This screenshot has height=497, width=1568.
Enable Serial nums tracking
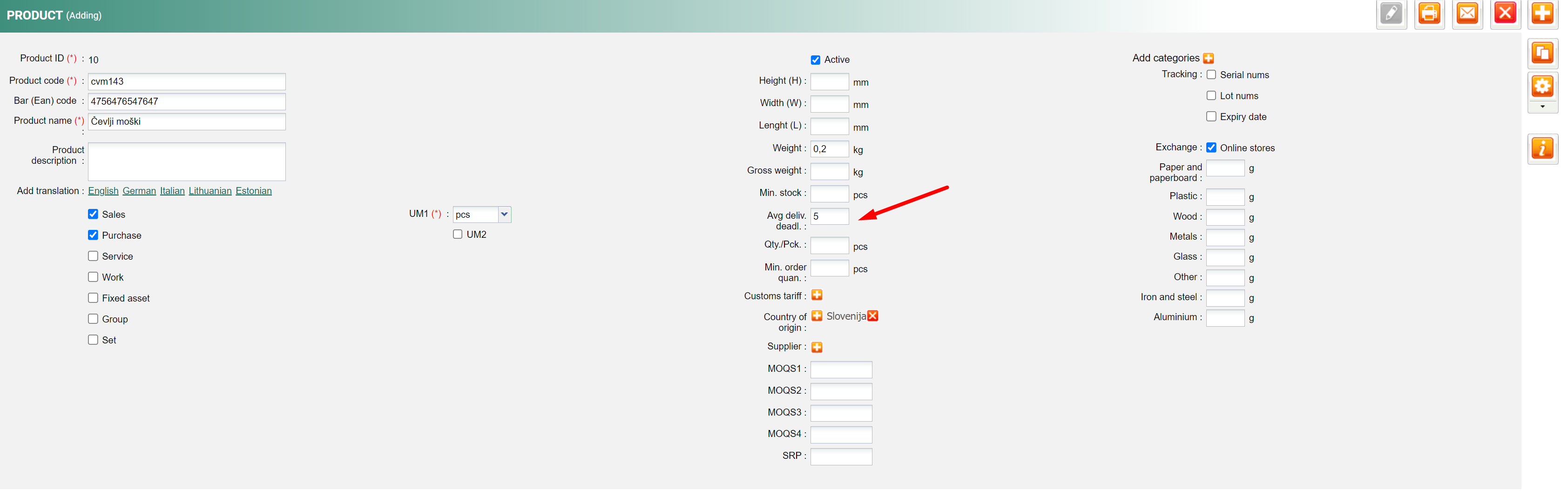[1211, 75]
